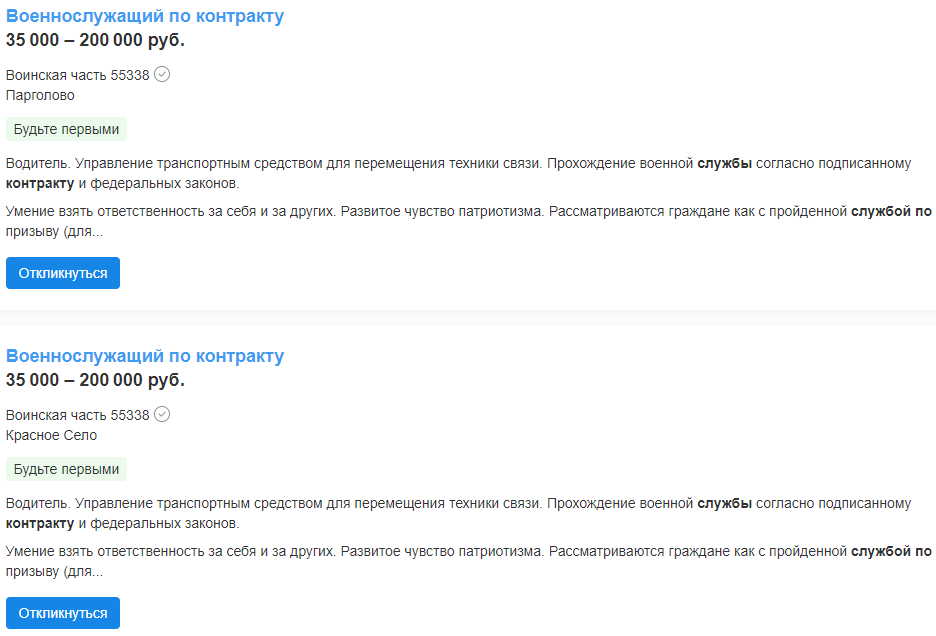The height and width of the screenshot is (636, 936).
Task: Select the salary text on the second vacancy card
Action: (95, 380)
